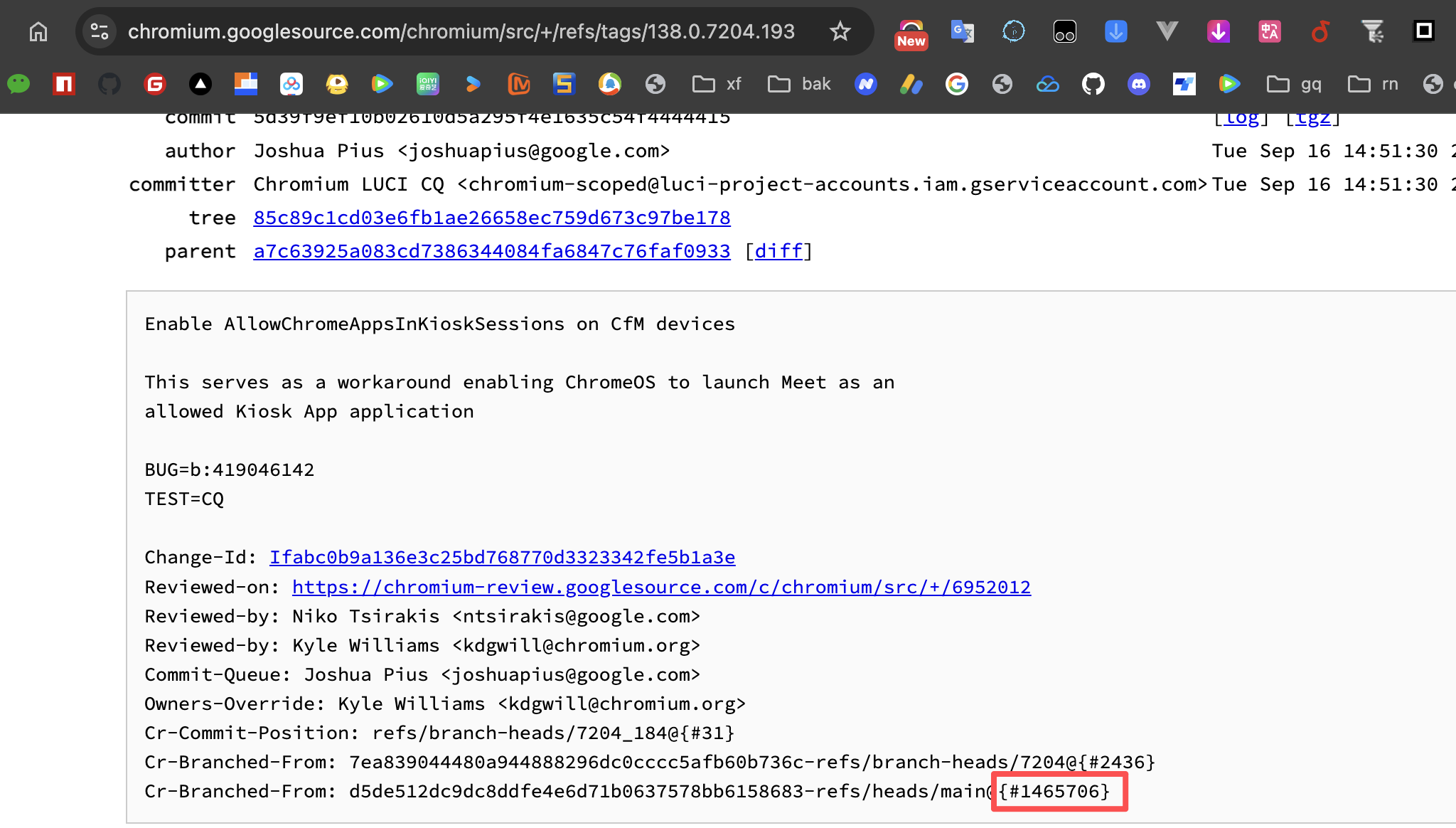The image size is (1456, 828).
Task: Click the BUG=b:419046142 text
Action: 230,469
